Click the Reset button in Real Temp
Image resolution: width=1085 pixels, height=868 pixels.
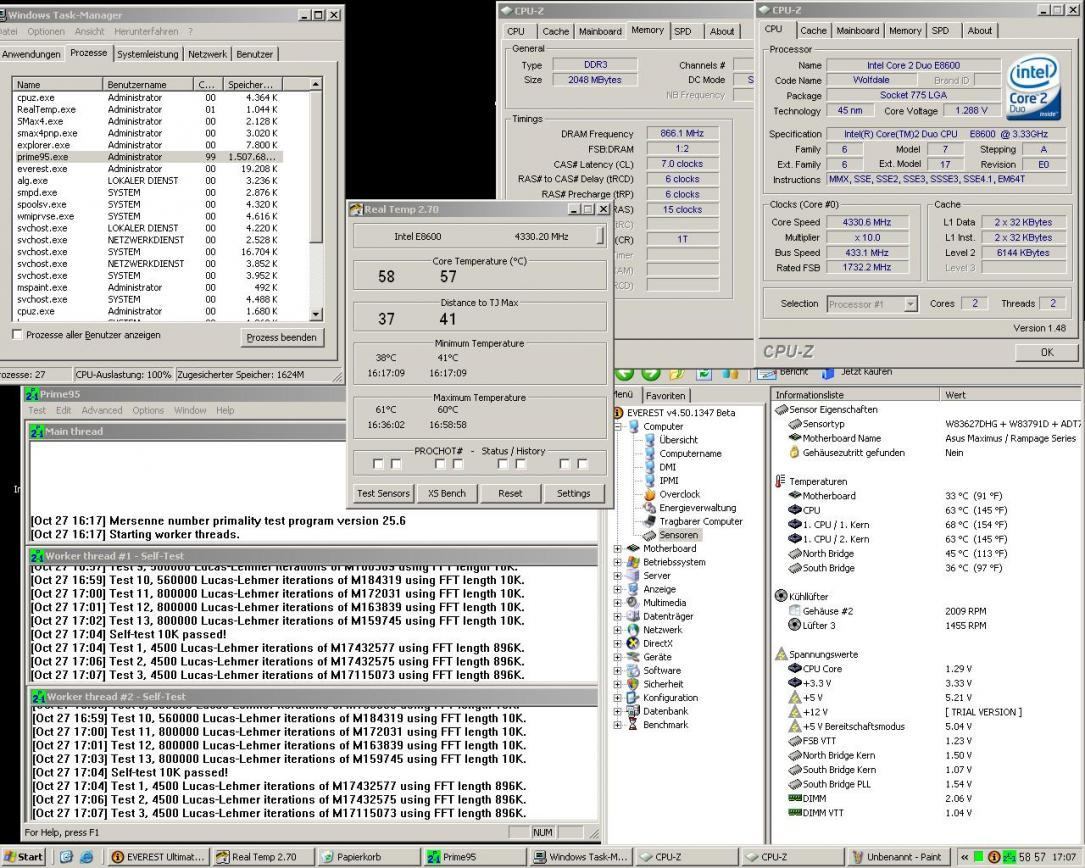pyautogui.click(x=510, y=494)
